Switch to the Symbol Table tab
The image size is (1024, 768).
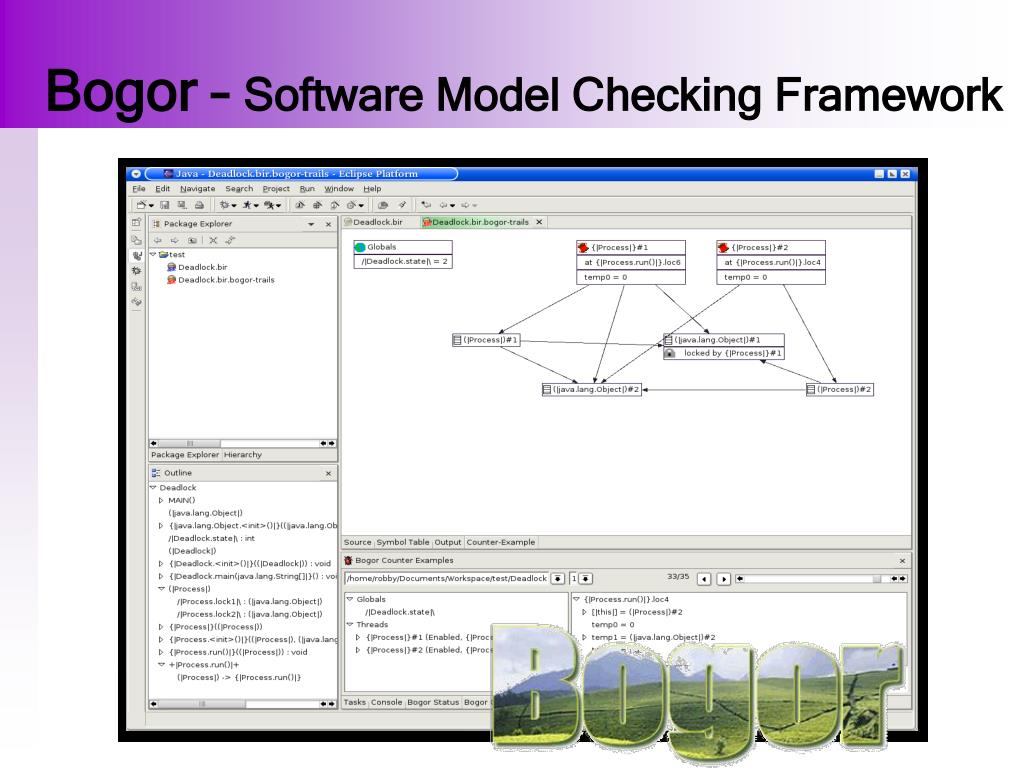(x=403, y=542)
